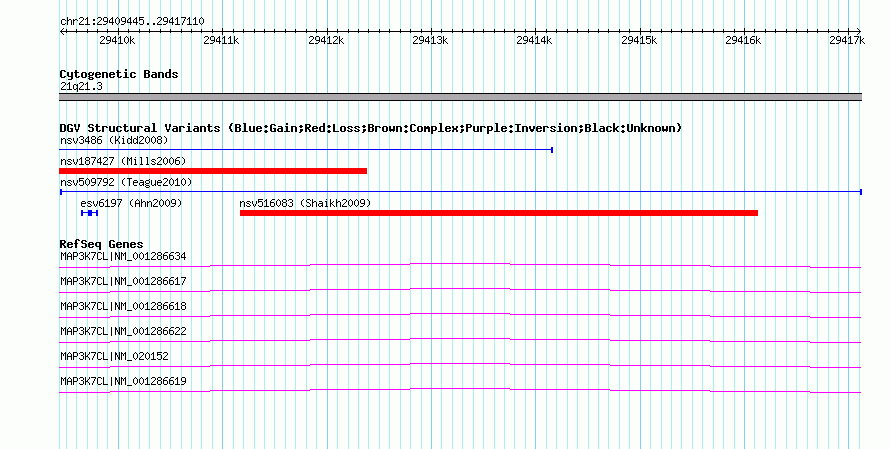Click the blue nsv509792 gain variant line
The height and width of the screenshot is (449, 890).
(x=460, y=192)
